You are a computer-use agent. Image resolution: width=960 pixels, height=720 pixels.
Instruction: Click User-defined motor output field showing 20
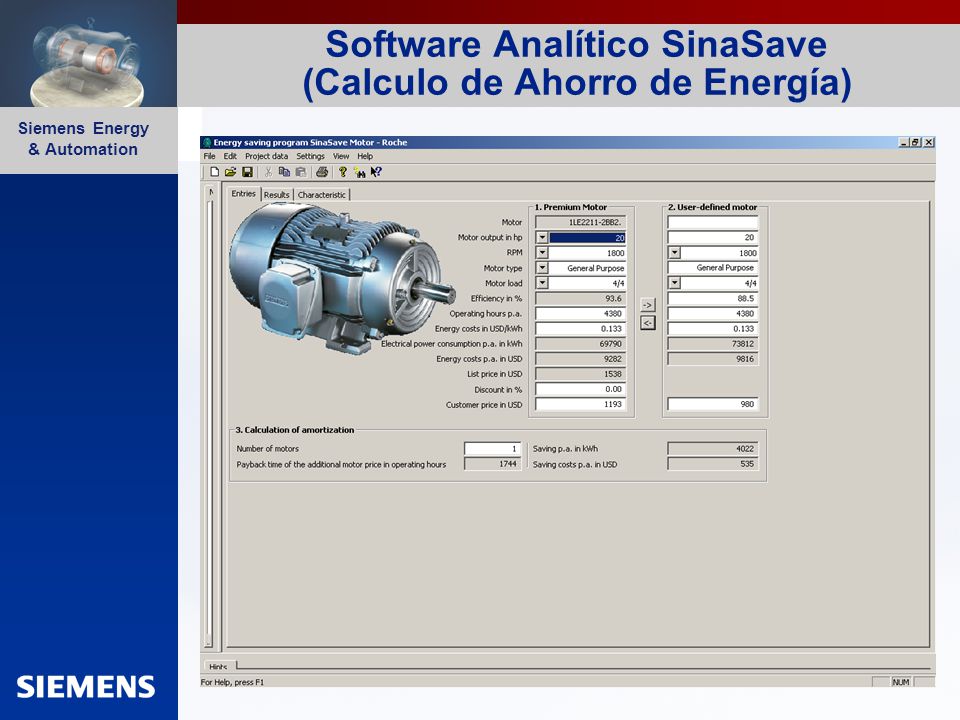[x=713, y=238]
